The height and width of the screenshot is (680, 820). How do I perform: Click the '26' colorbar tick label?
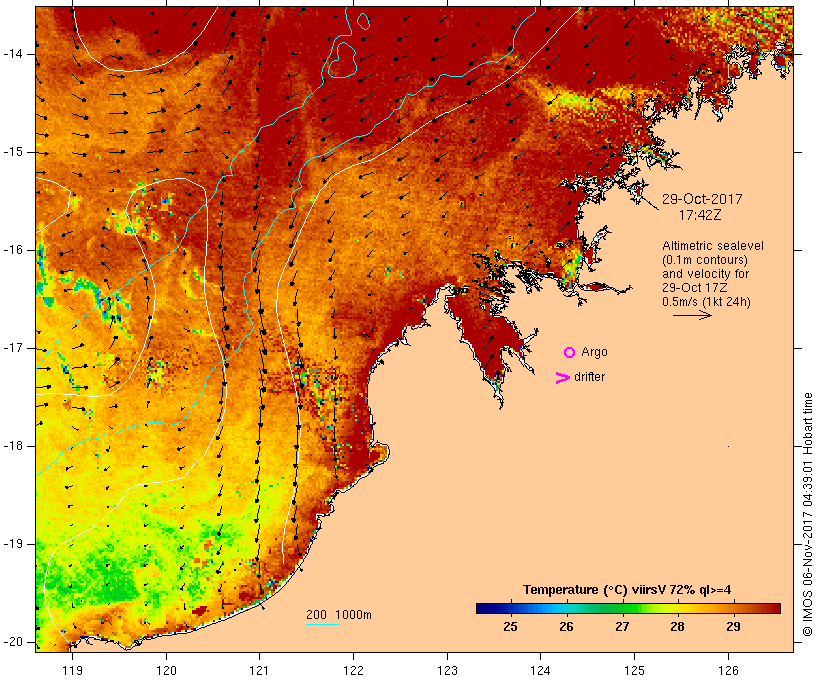pos(566,627)
